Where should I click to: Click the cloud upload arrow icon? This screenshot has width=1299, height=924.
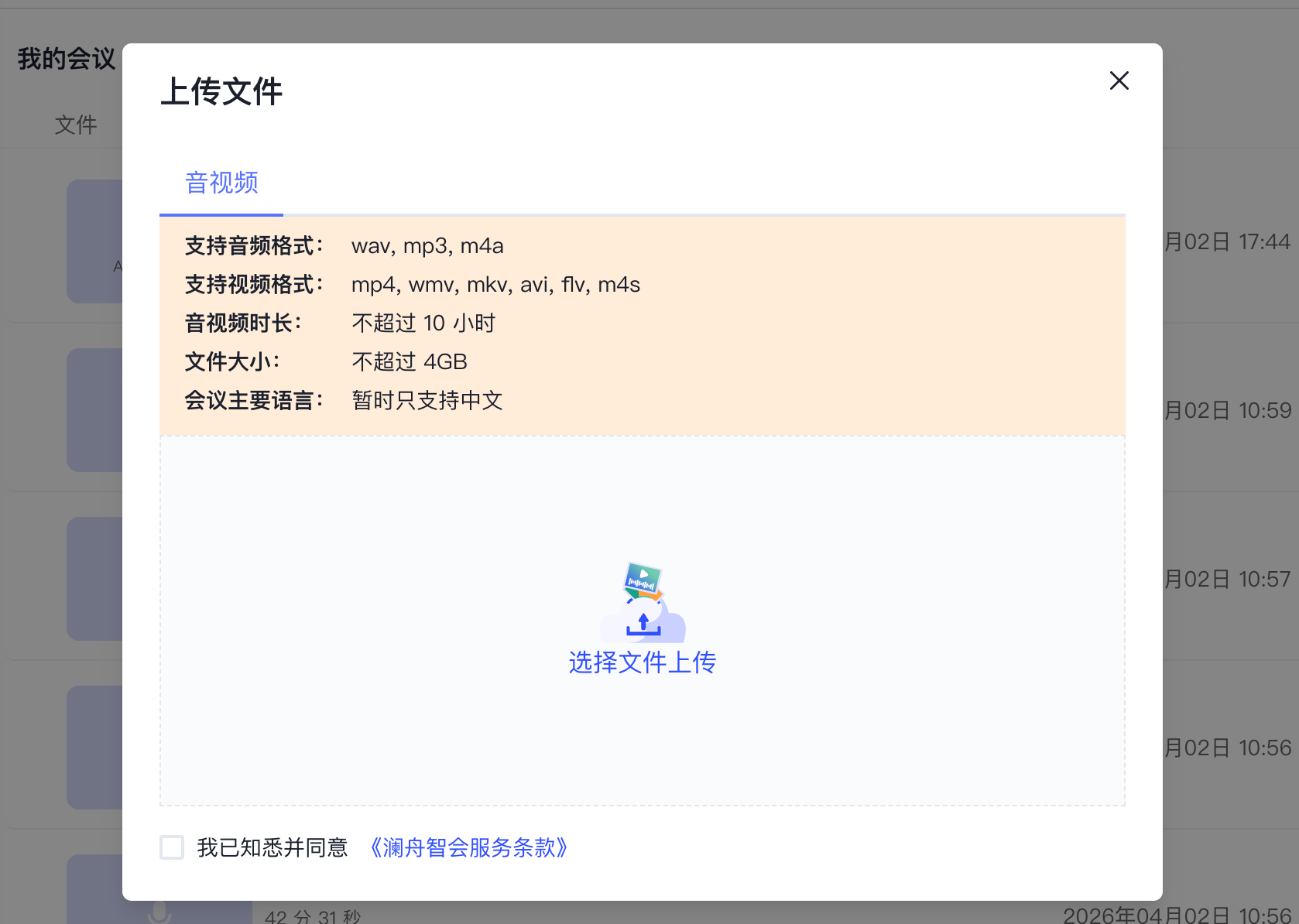coord(643,624)
